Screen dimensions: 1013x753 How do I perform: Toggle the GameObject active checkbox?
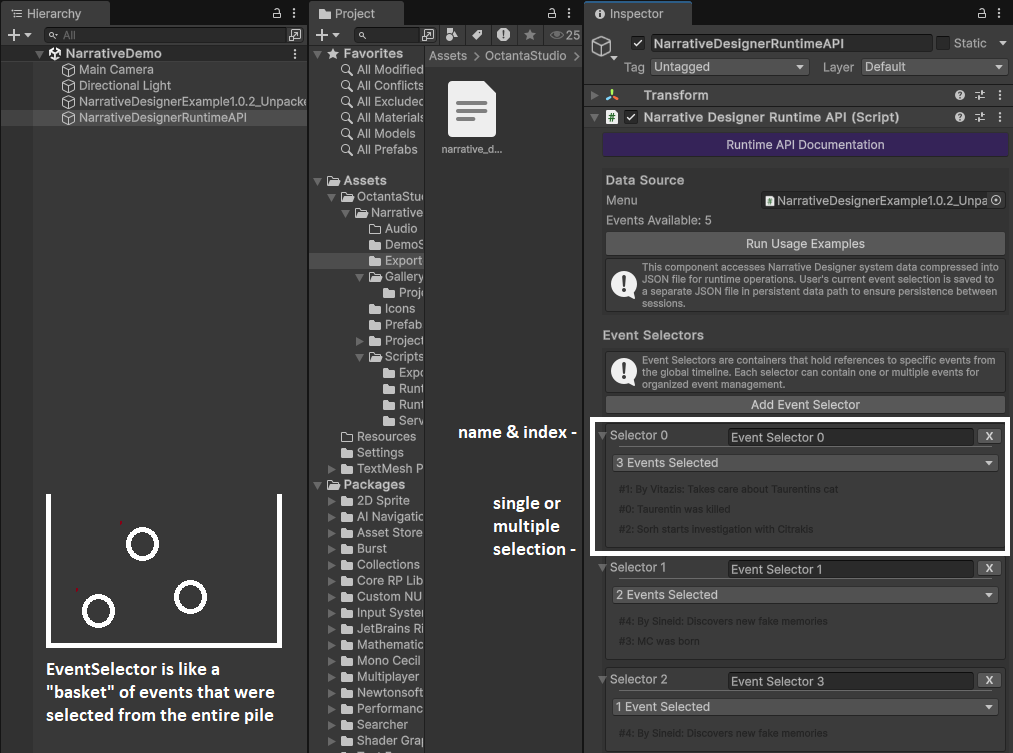click(x=638, y=44)
